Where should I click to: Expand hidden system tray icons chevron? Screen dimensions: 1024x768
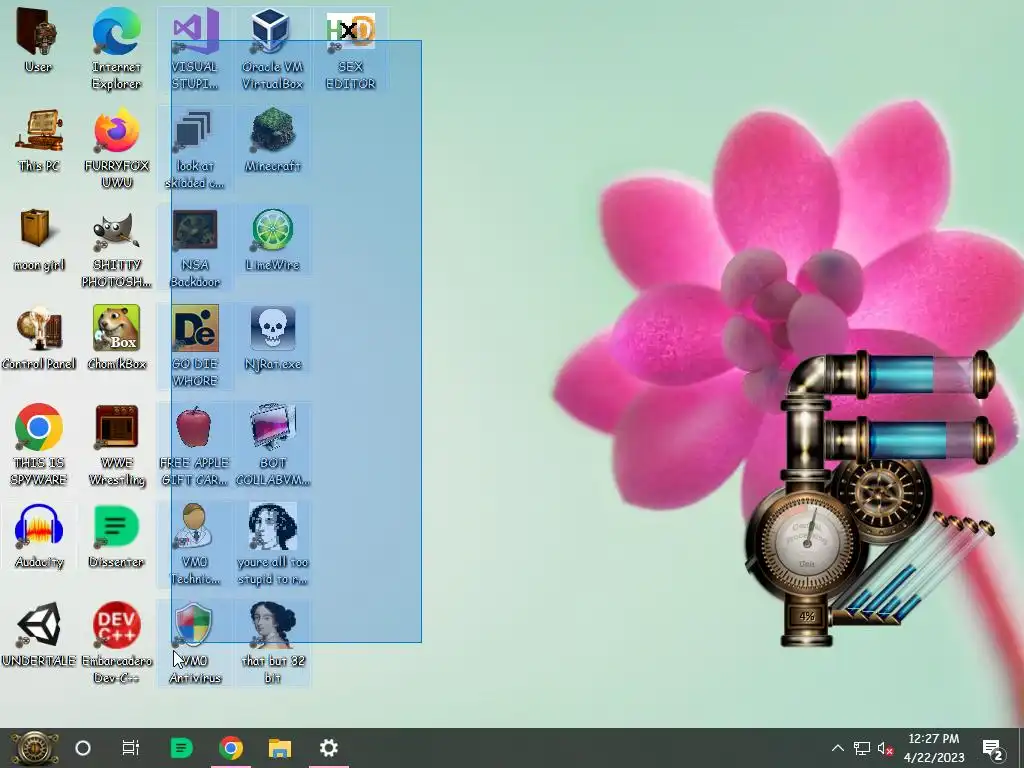tap(838, 748)
